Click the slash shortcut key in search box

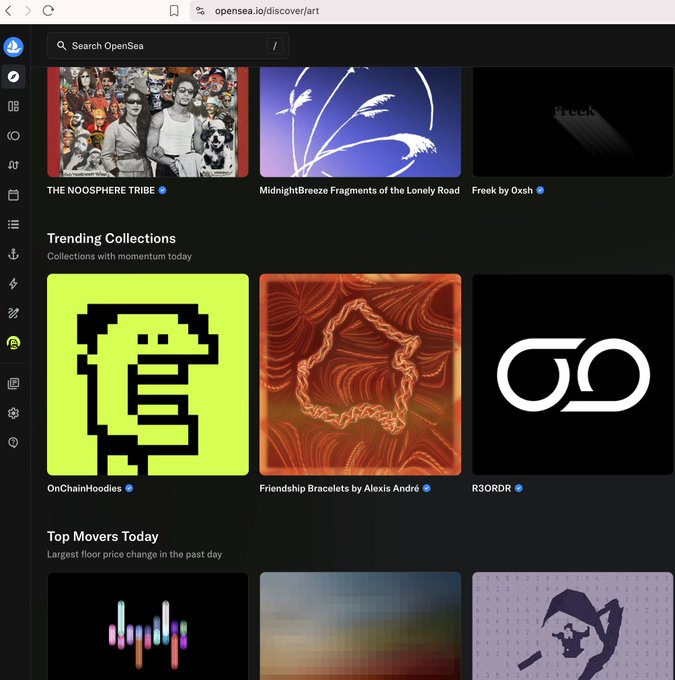[275, 46]
